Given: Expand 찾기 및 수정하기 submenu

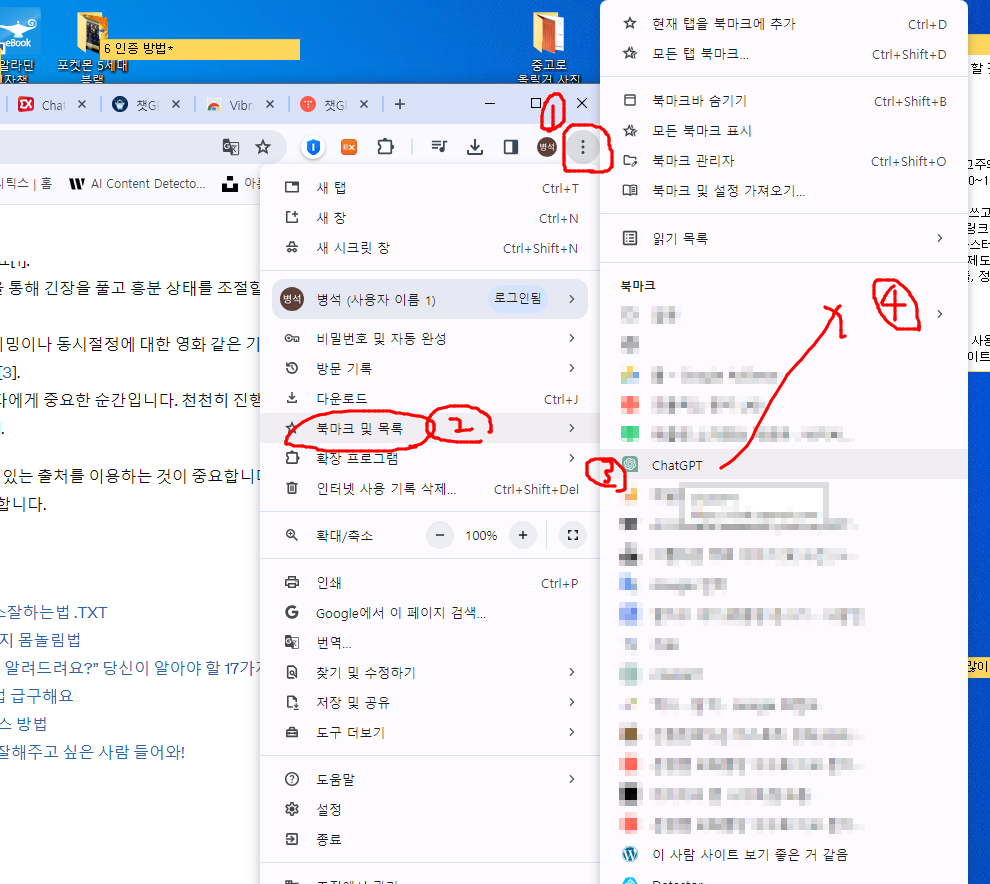Looking at the screenshot, I should tap(430, 672).
